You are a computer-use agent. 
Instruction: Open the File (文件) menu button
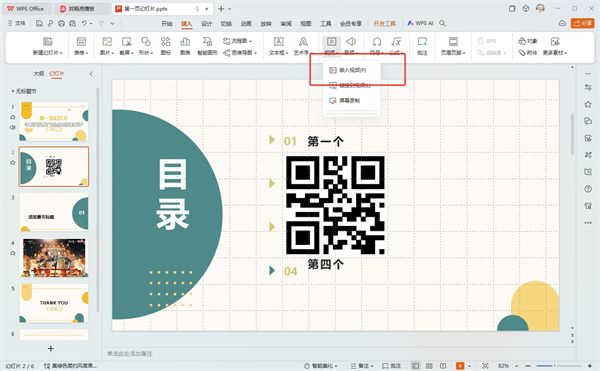pos(17,23)
